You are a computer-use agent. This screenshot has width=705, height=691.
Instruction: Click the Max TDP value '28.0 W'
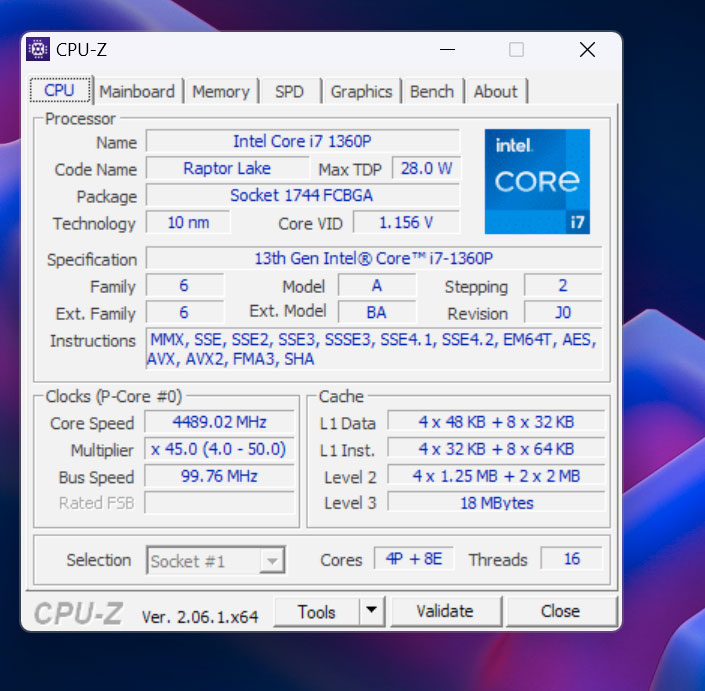click(426, 168)
